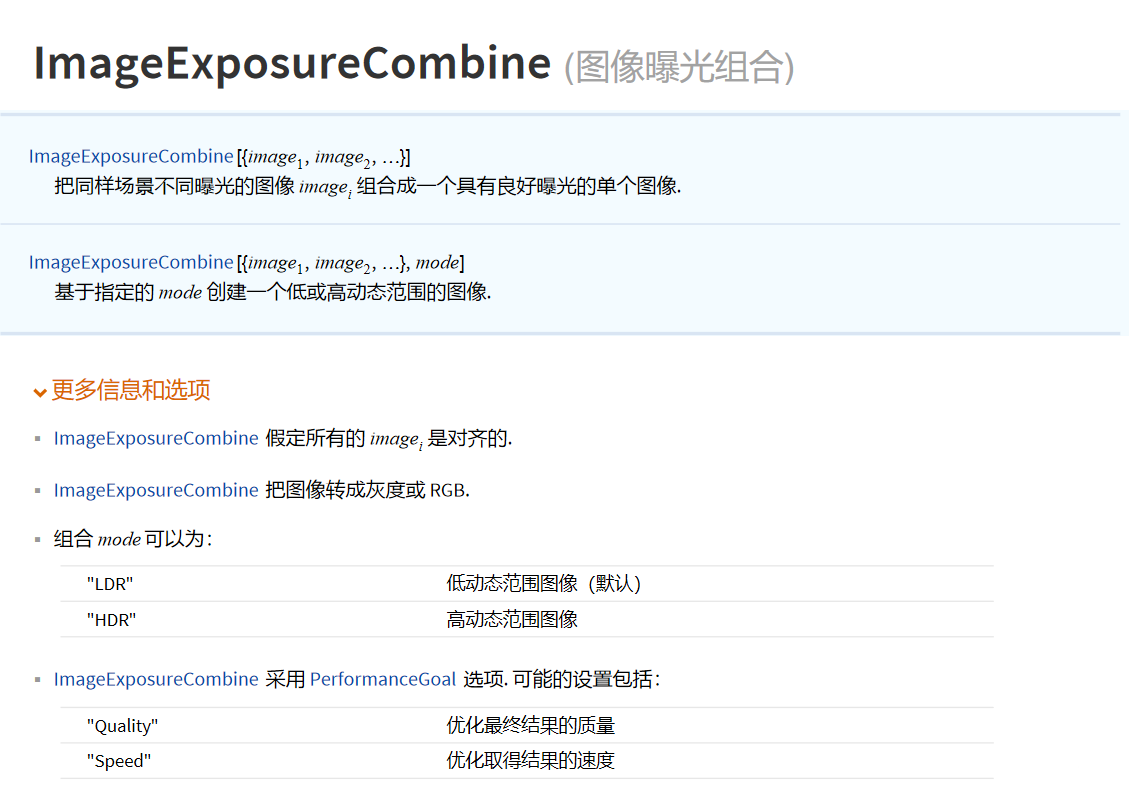Click the italic mode argument in second usage
This screenshot has width=1129, height=805.
click(437, 263)
